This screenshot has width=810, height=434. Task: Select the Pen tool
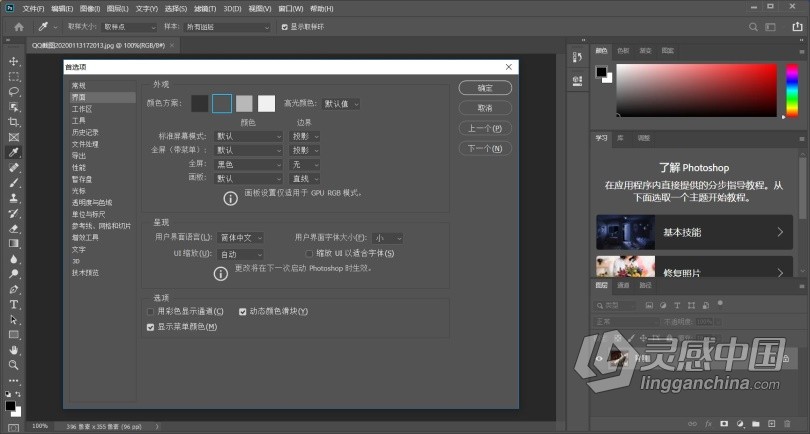(x=14, y=289)
